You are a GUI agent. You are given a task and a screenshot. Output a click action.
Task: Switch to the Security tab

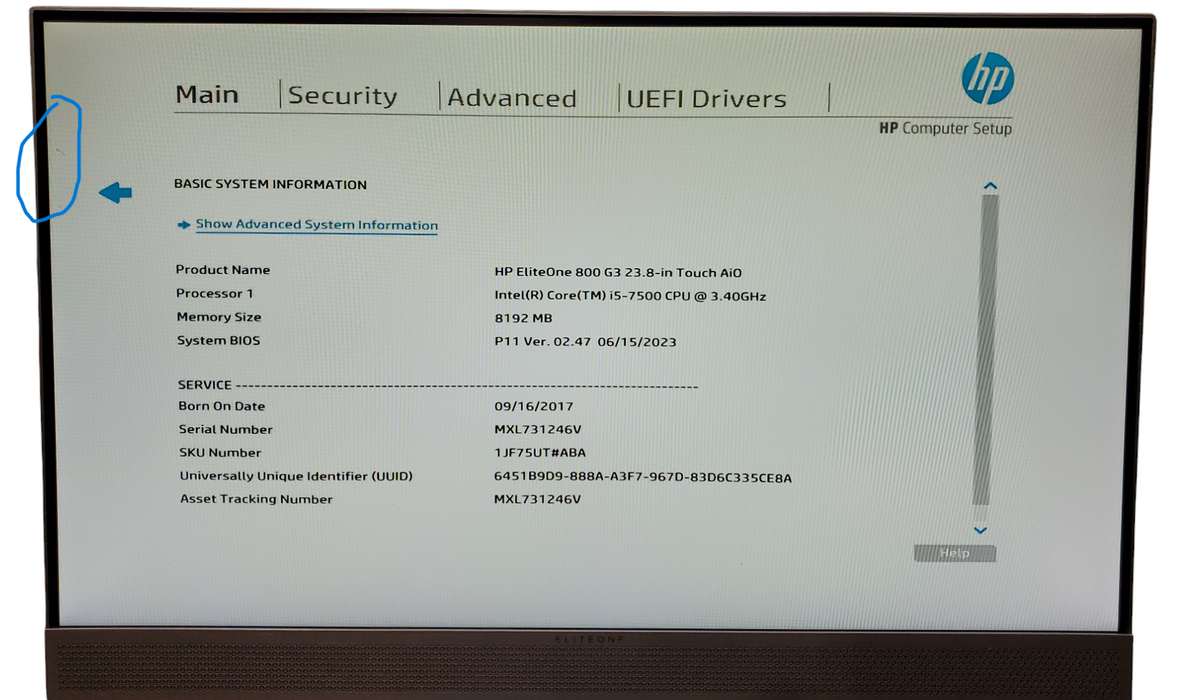[343, 96]
